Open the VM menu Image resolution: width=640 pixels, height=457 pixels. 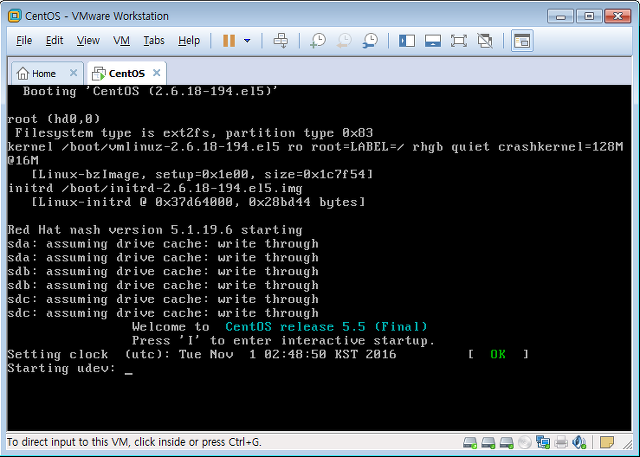coord(121,40)
